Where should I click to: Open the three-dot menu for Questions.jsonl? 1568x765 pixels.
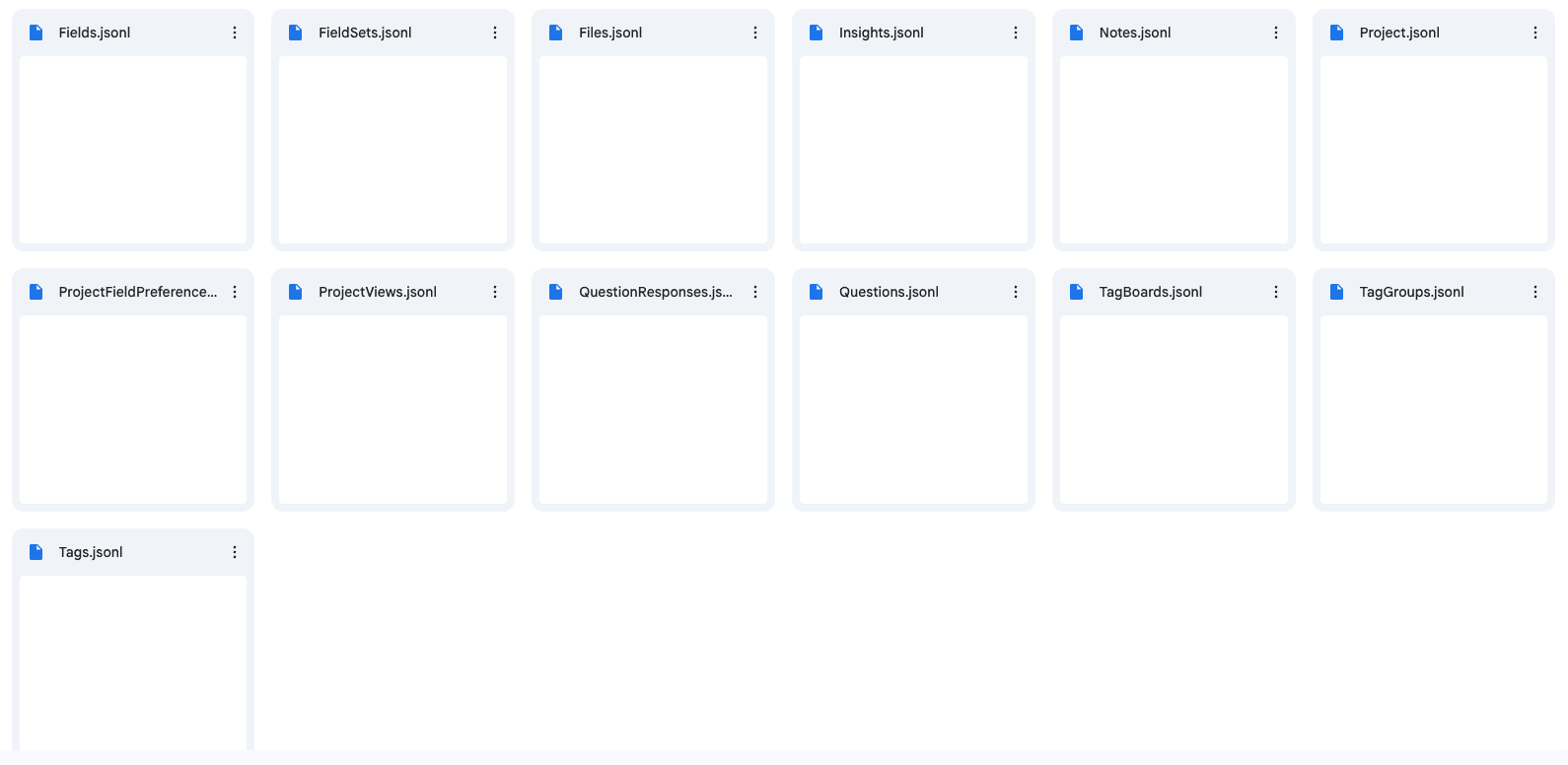(x=1016, y=292)
